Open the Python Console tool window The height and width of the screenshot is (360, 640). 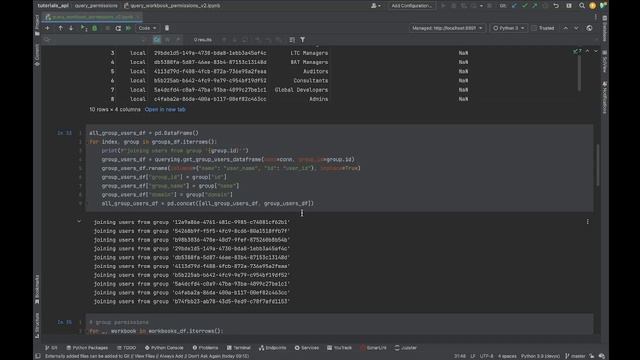(164, 348)
